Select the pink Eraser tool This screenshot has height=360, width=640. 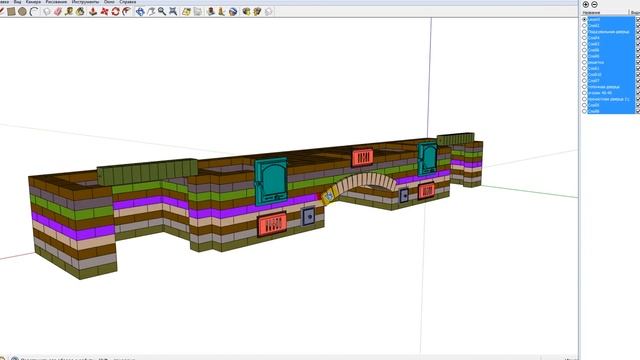click(x=58, y=11)
